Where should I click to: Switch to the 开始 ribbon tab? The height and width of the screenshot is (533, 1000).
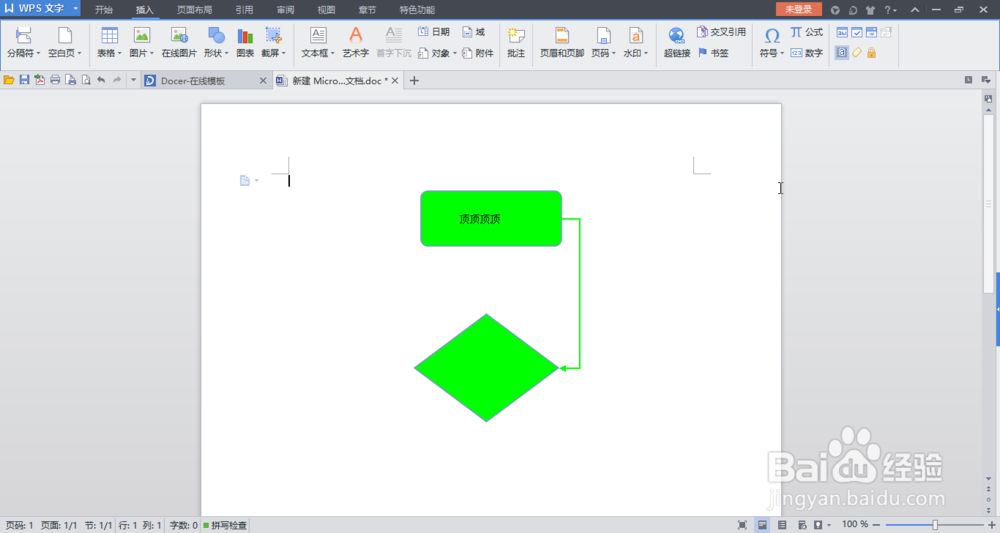click(x=103, y=10)
